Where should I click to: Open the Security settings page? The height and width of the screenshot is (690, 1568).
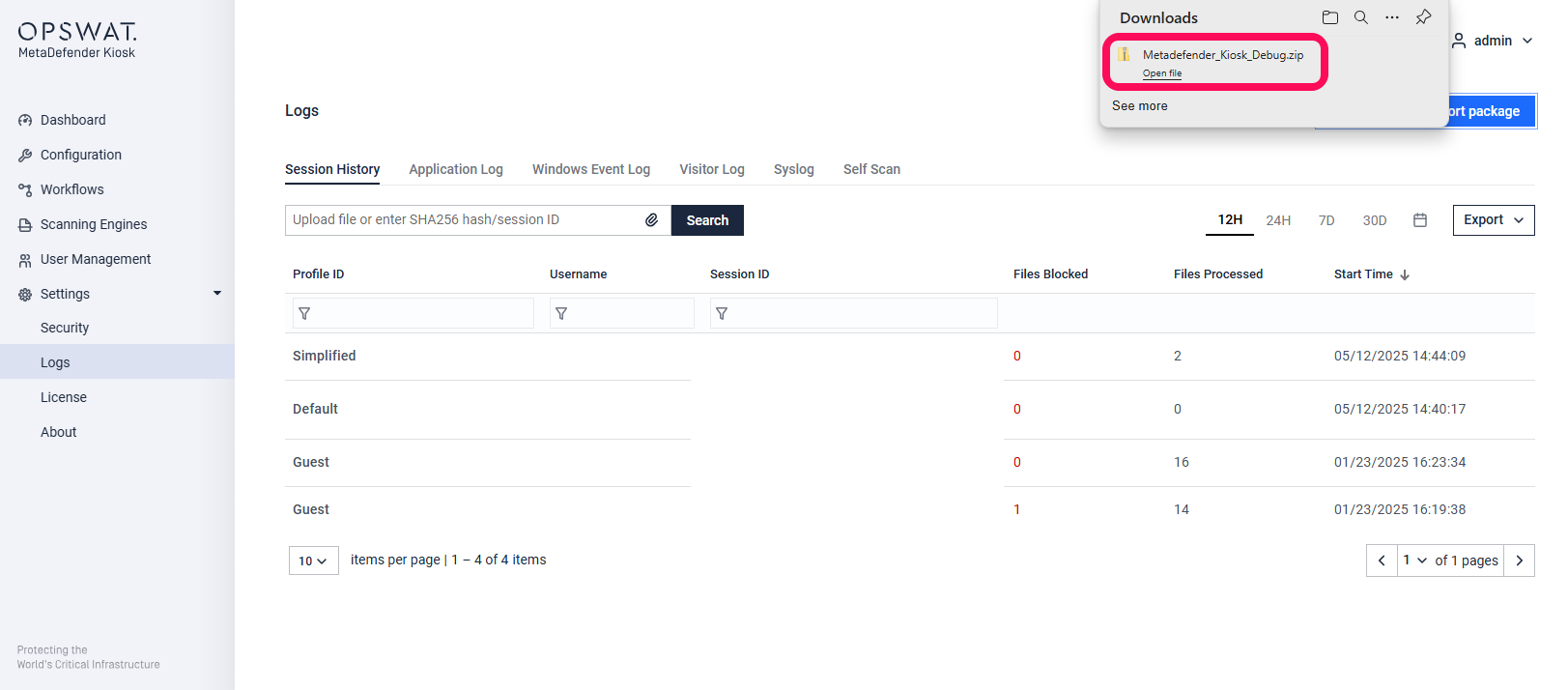pos(65,328)
